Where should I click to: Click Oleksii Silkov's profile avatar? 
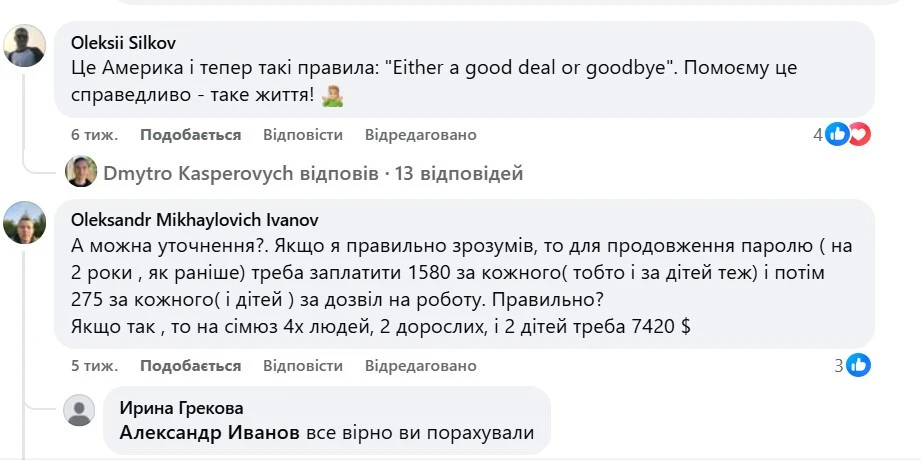26,46
